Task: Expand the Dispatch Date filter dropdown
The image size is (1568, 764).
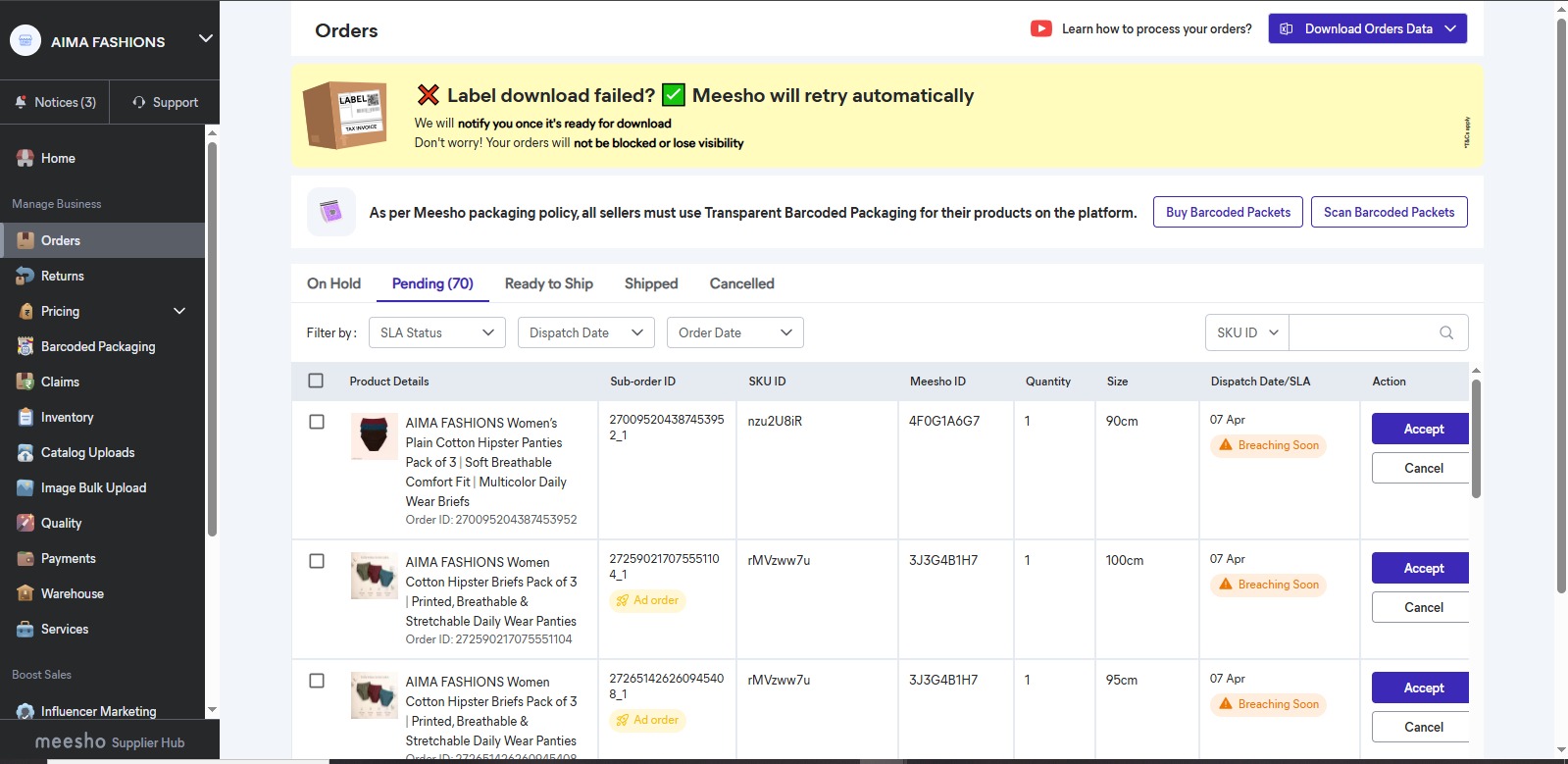Action: (x=585, y=332)
